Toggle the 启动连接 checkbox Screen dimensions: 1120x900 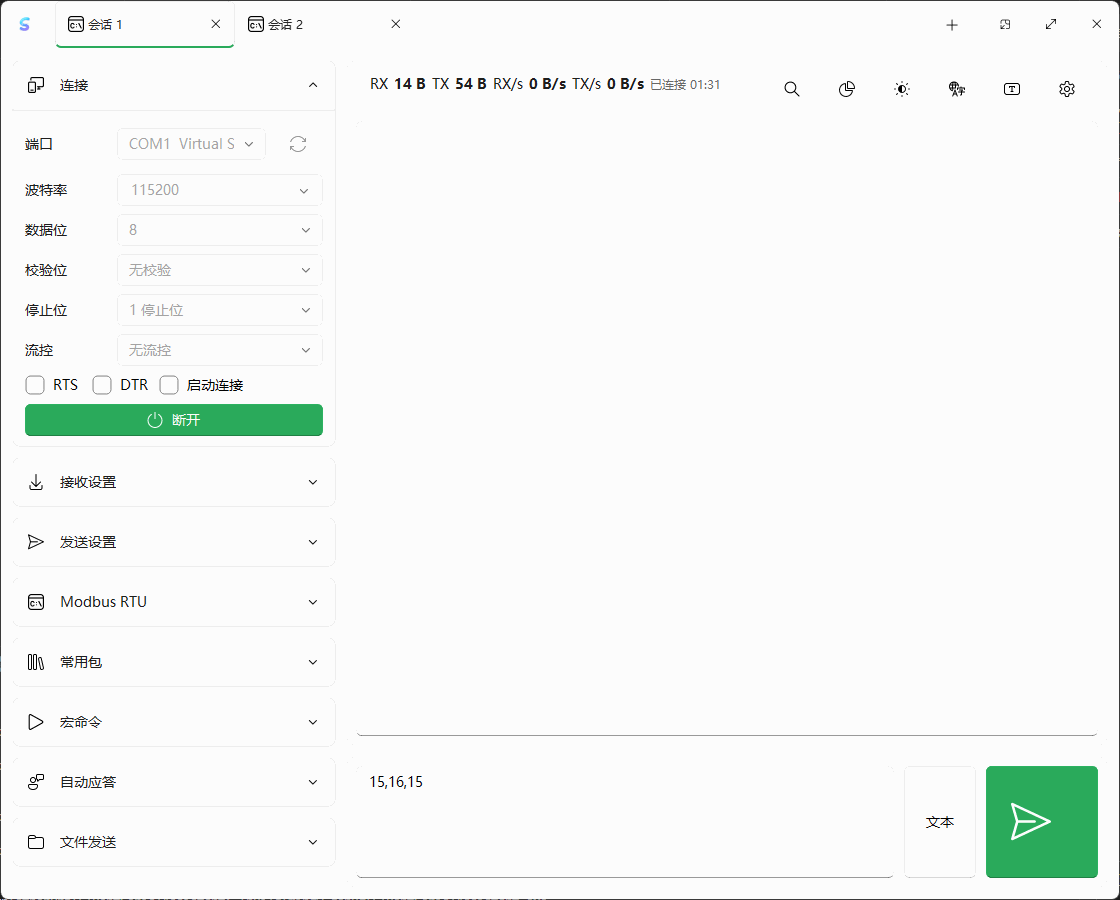pyautogui.click(x=169, y=385)
